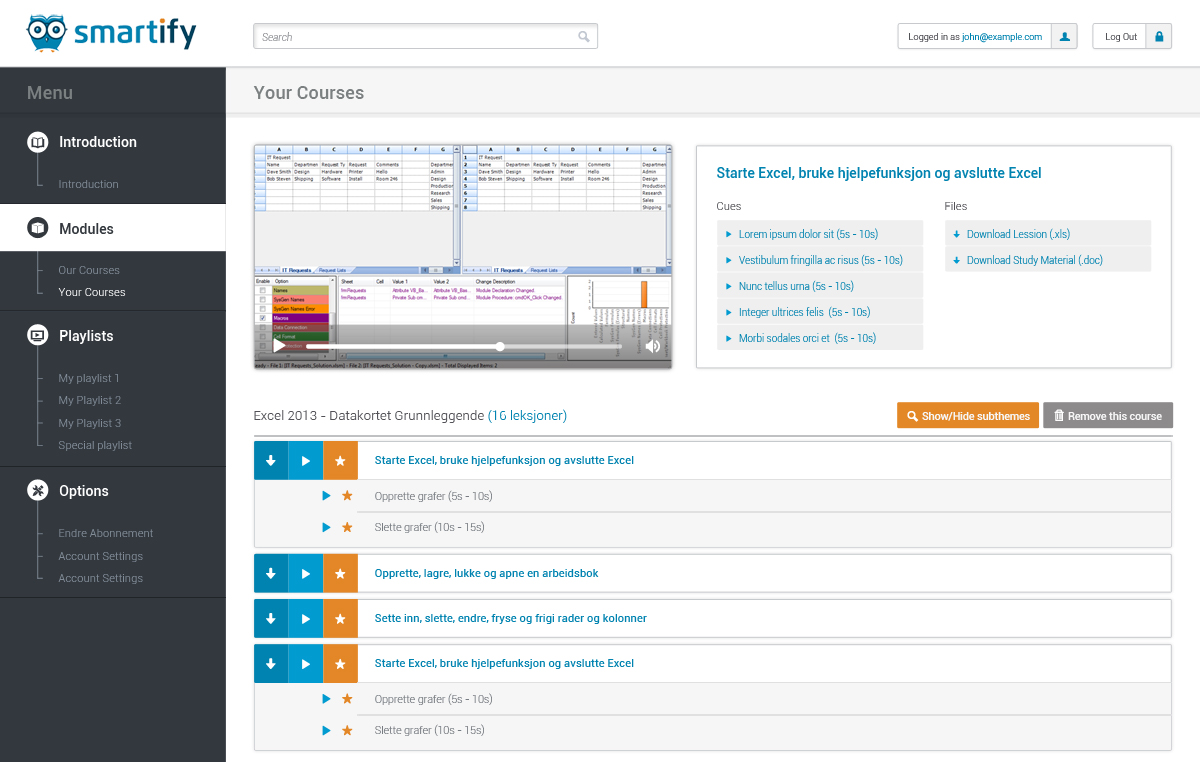Expand the 'Opprette, lagre, lukke' lesson arrow
The width and height of the screenshot is (1200, 762).
[x=271, y=573]
